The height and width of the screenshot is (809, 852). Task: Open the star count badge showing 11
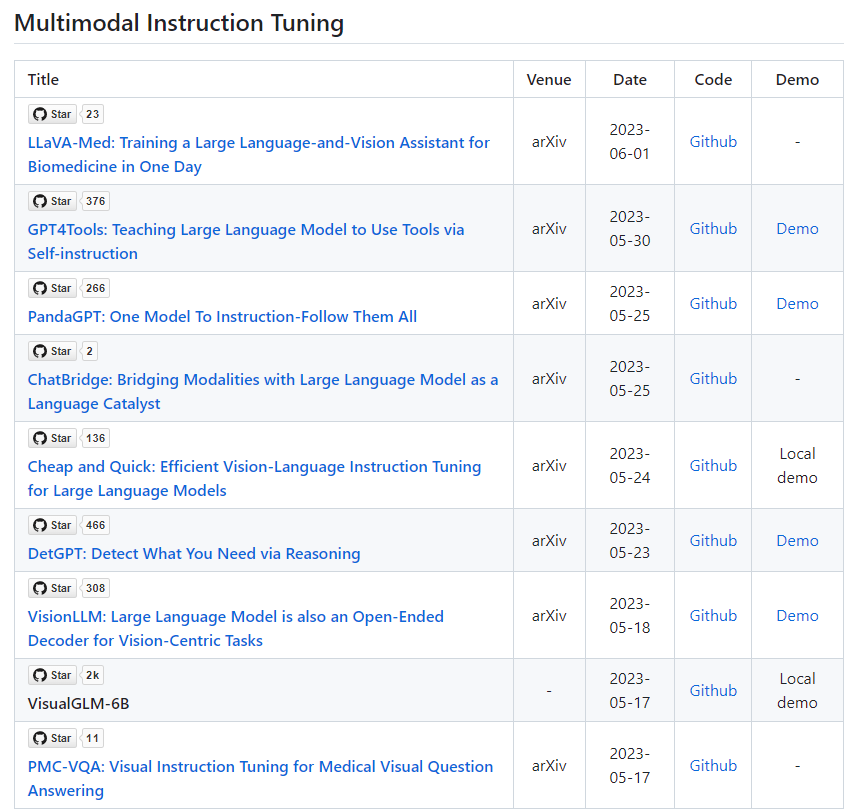click(x=92, y=738)
